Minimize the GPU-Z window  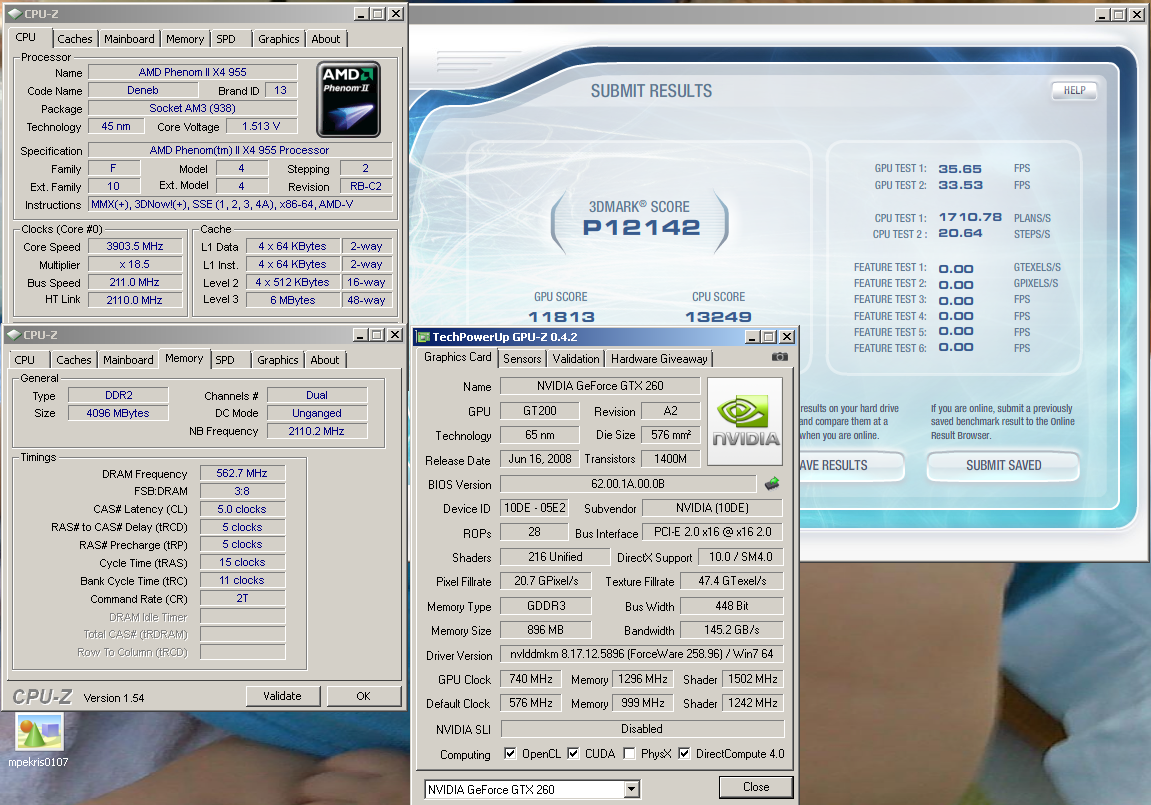(752, 337)
